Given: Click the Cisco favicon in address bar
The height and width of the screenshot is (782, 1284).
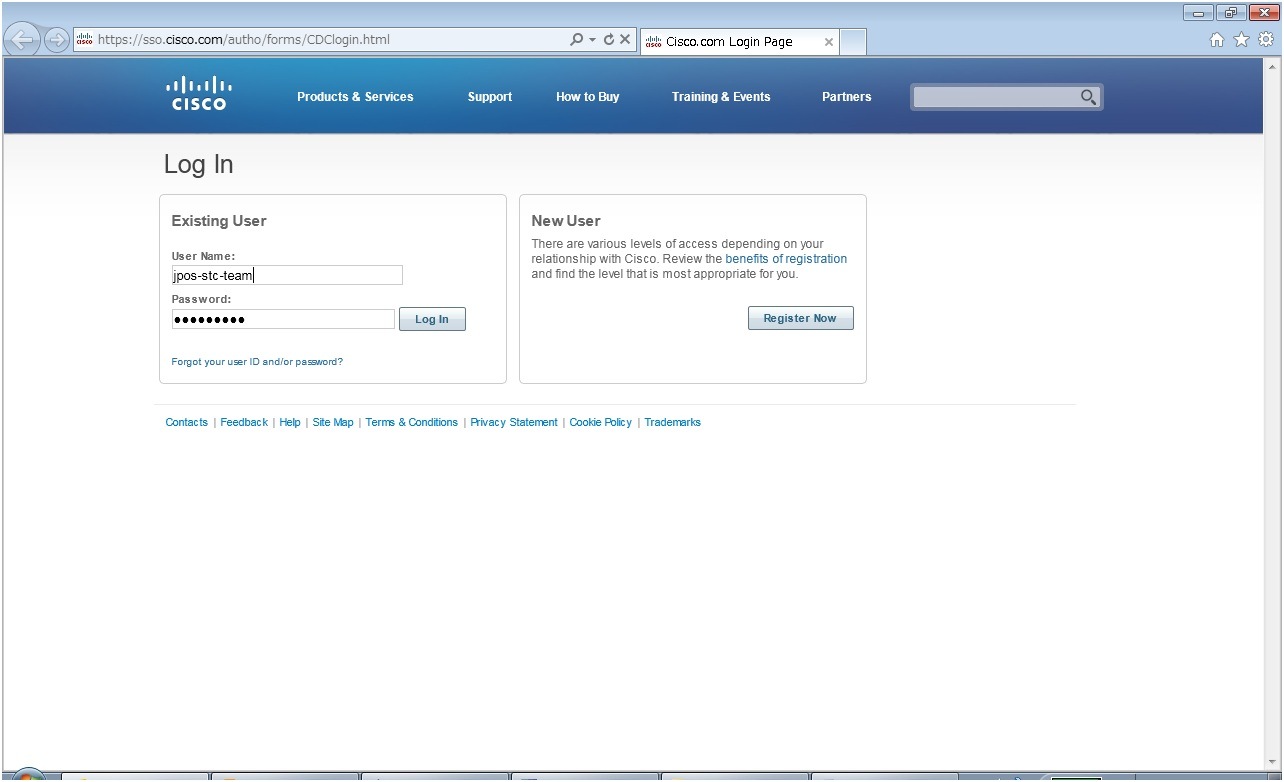Looking at the screenshot, I should coord(85,40).
